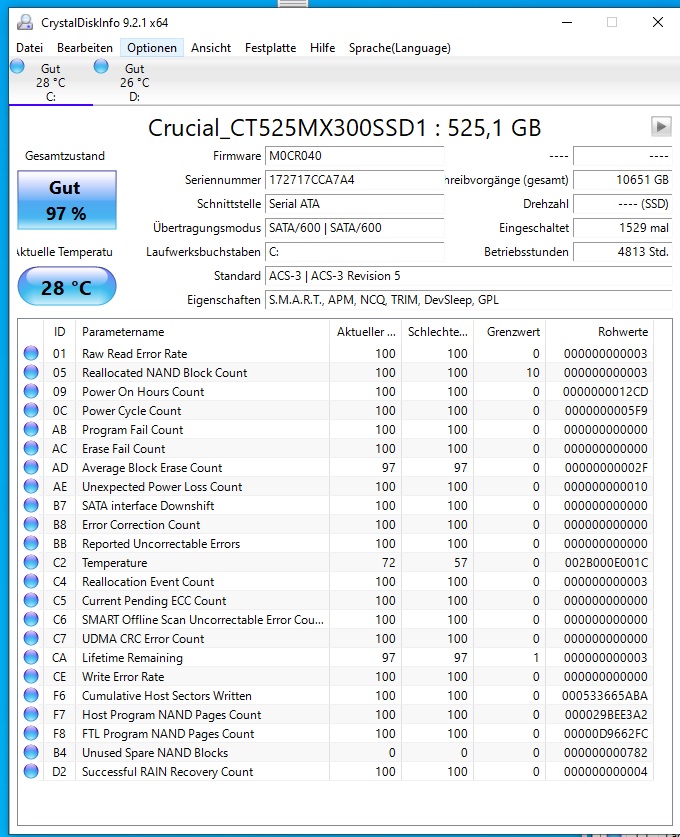Click the Eigenschaften features field
The height and width of the screenshot is (837, 680).
(468, 300)
